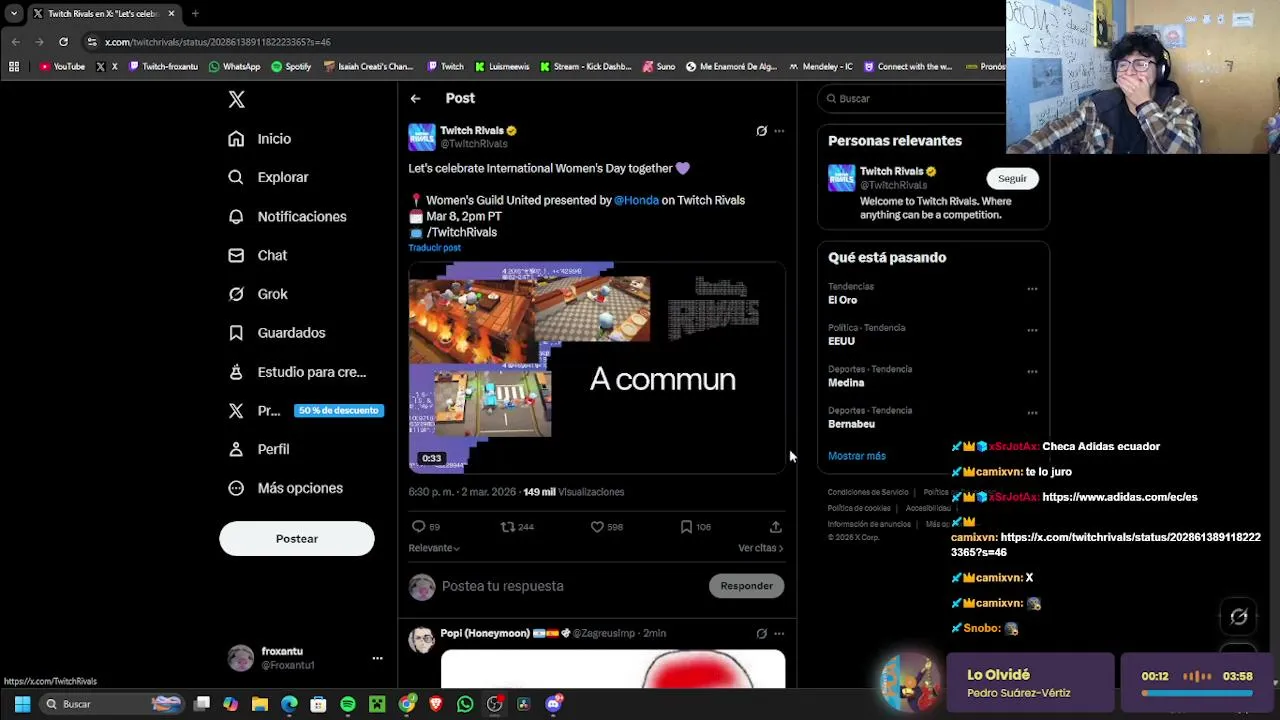The image size is (1280, 720).
Task: Go back with the Post arrow
Action: 415,98
